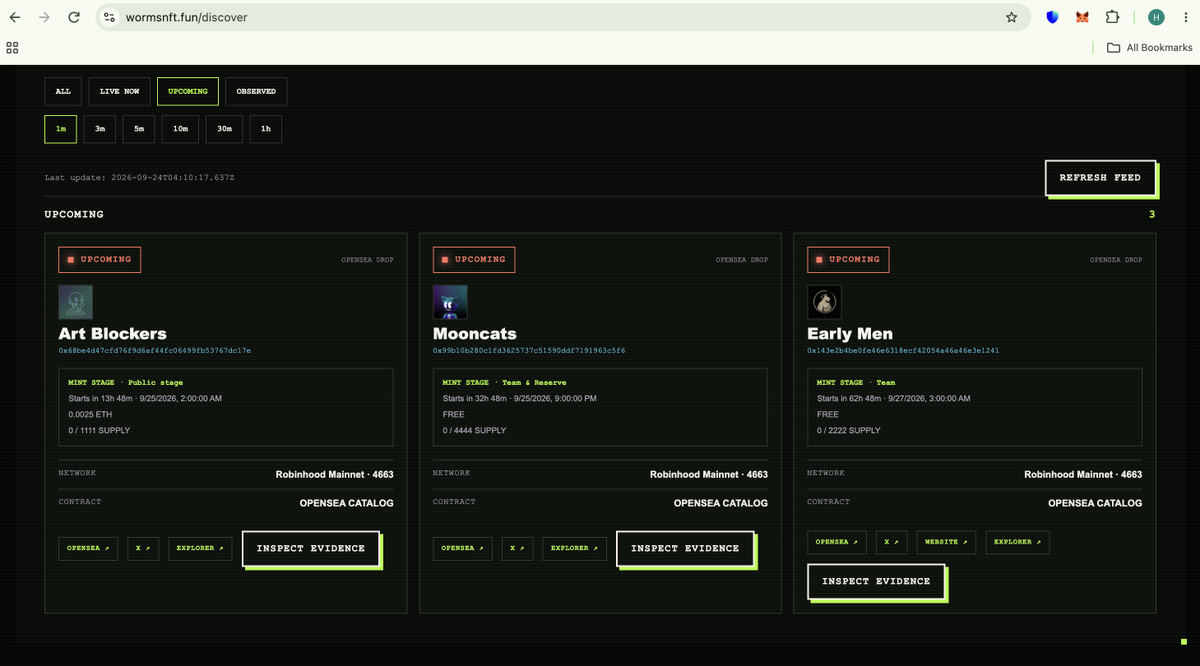Select the UPCOMING filter tab

coord(188,91)
